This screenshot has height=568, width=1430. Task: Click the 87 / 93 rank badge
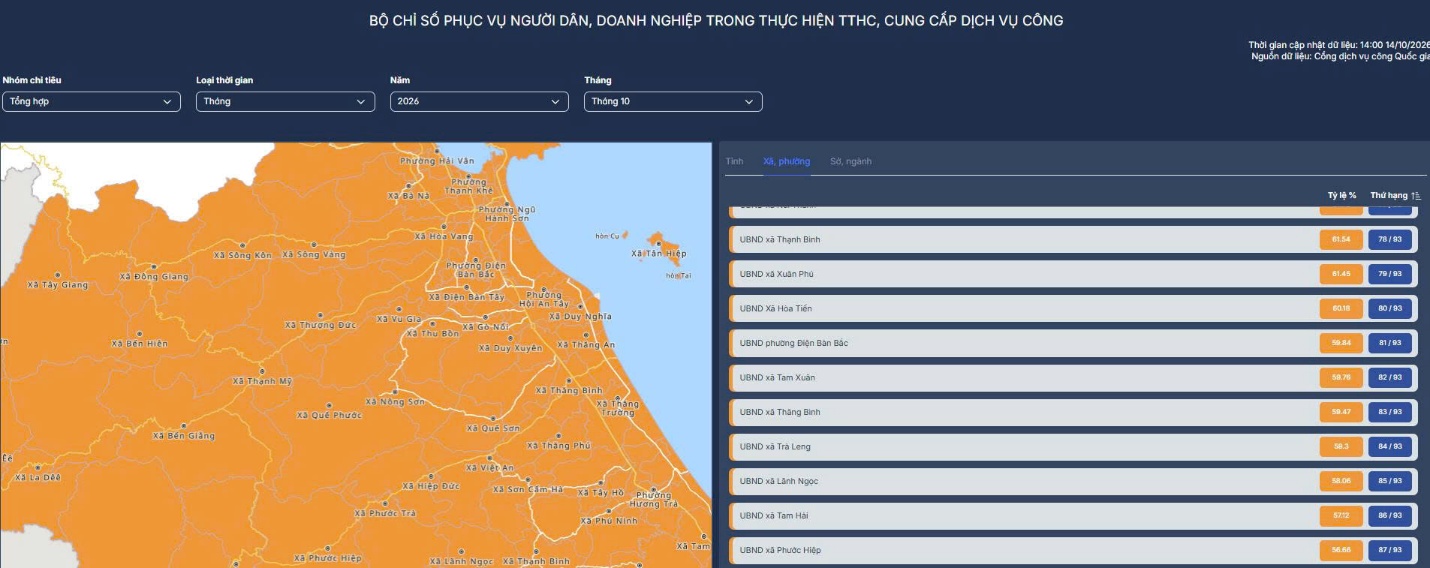tap(1390, 550)
